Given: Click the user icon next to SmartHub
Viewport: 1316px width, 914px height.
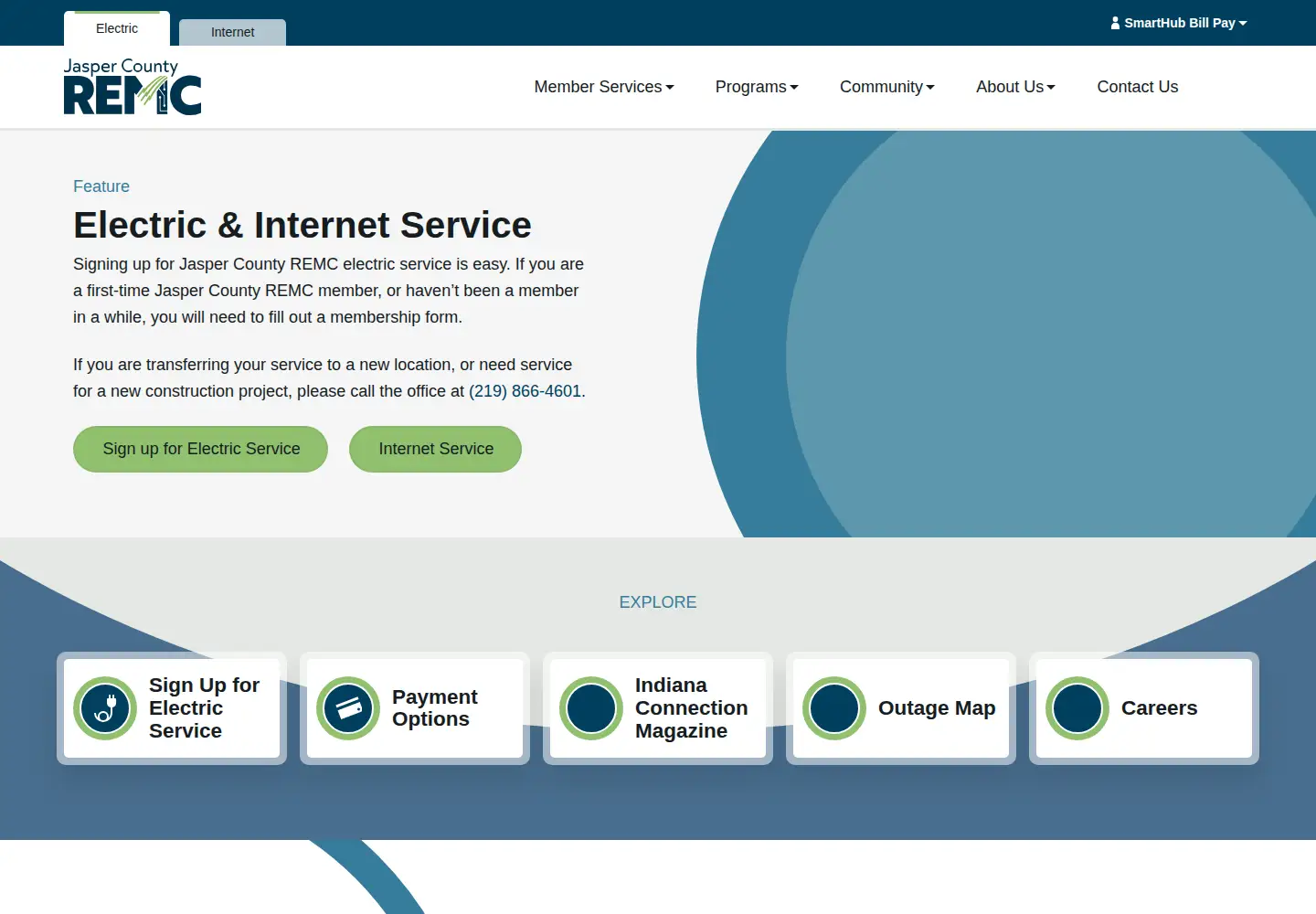Looking at the screenshot, I should pyautogui.click(x=1115, y=23).
